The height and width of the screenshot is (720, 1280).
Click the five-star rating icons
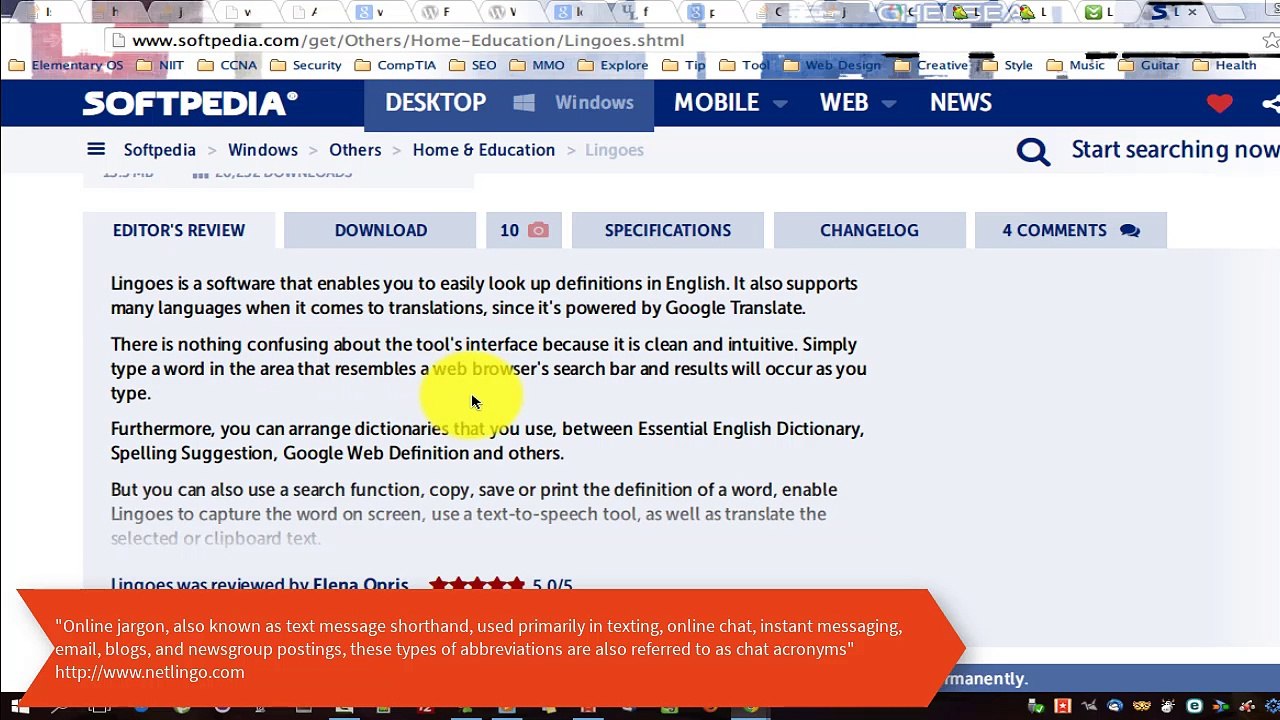point(476,585)
